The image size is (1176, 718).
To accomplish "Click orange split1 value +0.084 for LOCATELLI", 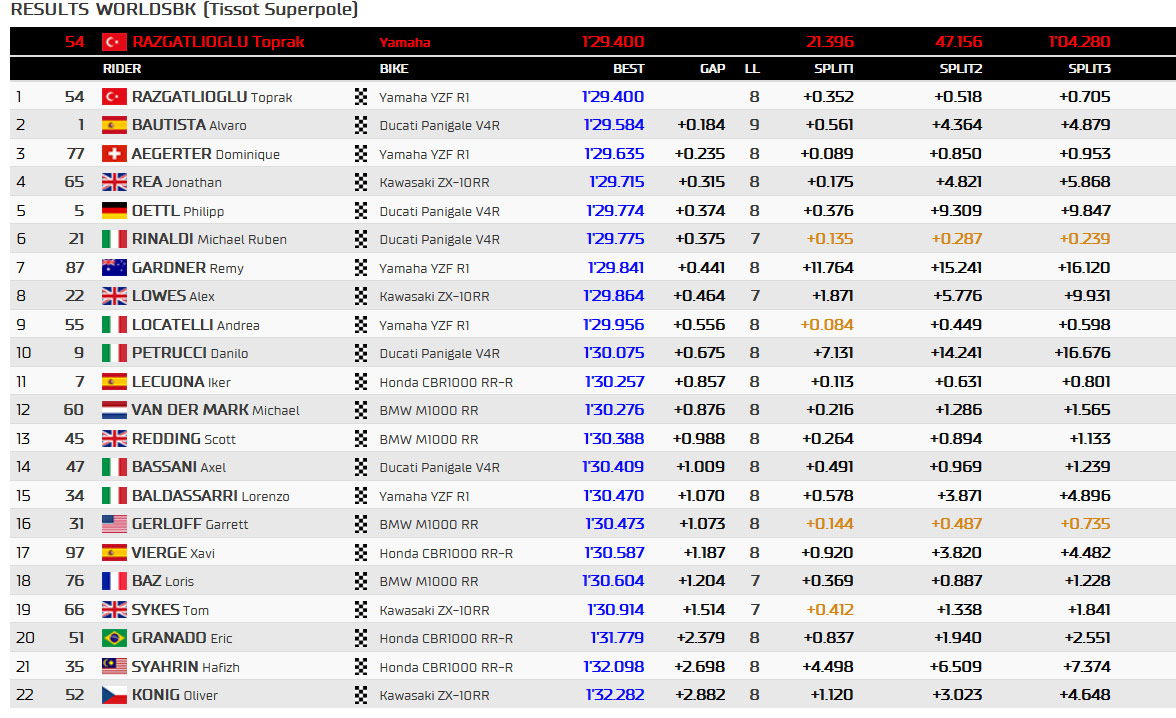I will [x=827, y=325].
